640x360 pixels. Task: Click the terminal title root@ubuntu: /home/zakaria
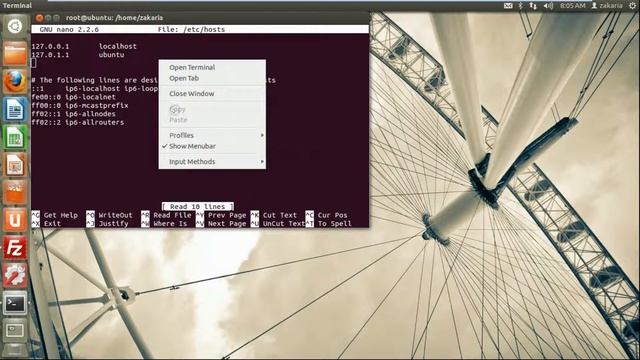pyautogui.click(x=114, y=18)
